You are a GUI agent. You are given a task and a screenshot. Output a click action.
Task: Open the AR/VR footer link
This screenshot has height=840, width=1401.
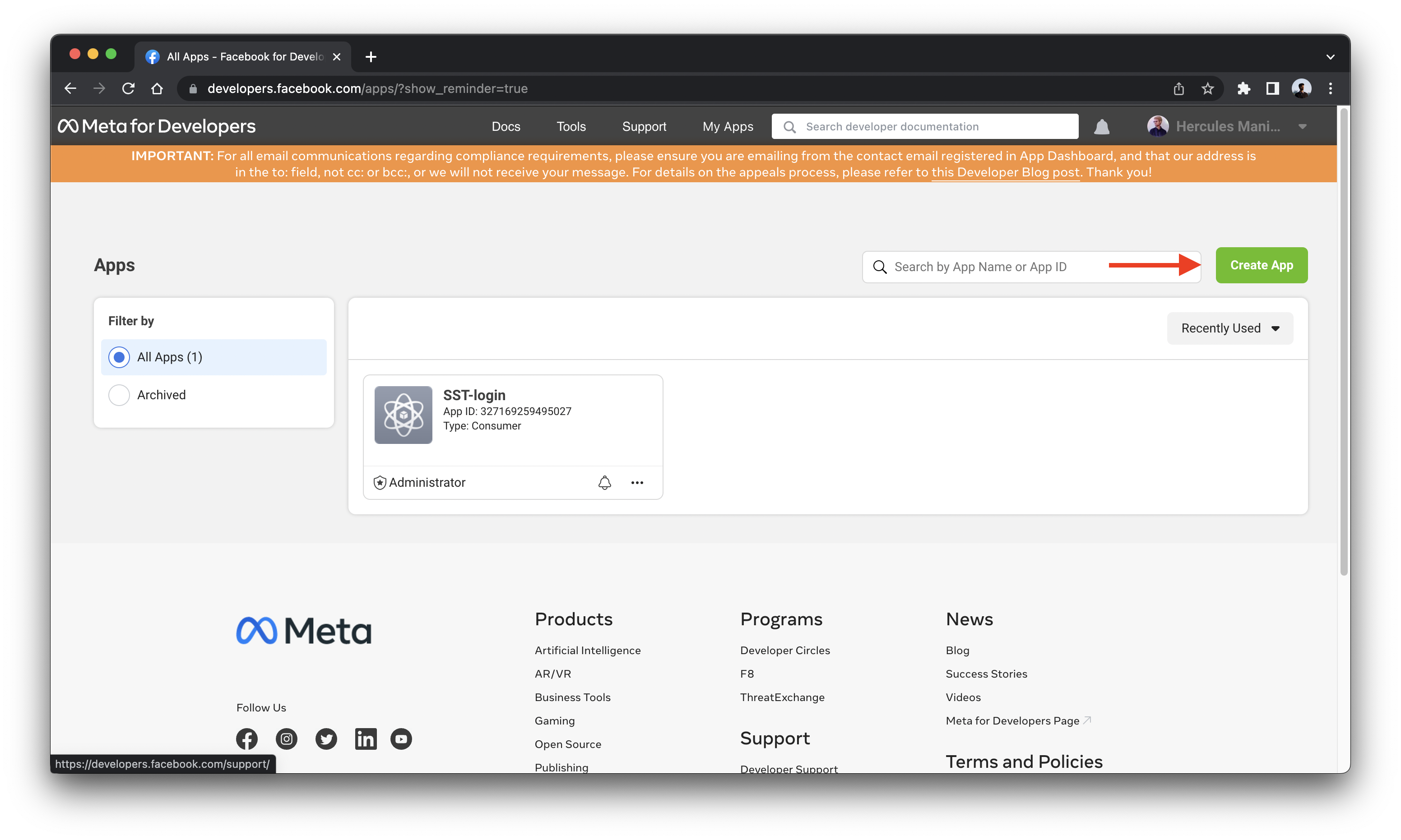(x=553, y=674)
